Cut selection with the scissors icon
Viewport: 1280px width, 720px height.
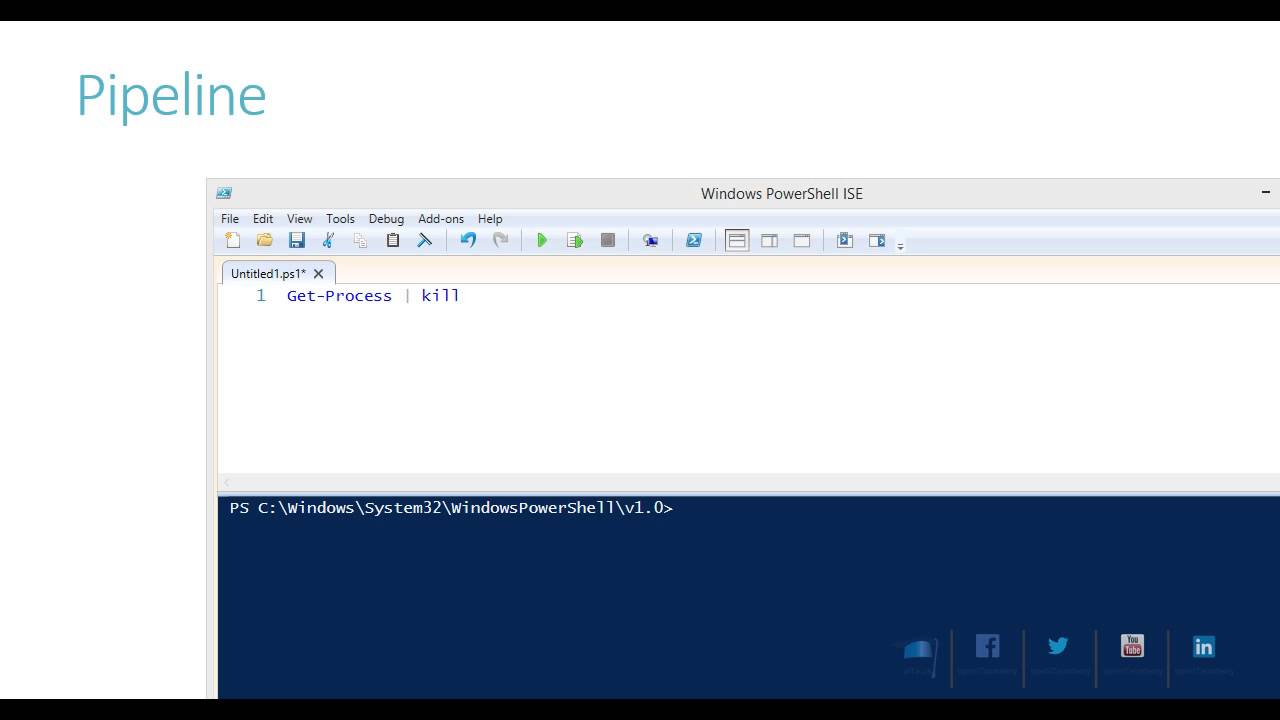[328, 240]
